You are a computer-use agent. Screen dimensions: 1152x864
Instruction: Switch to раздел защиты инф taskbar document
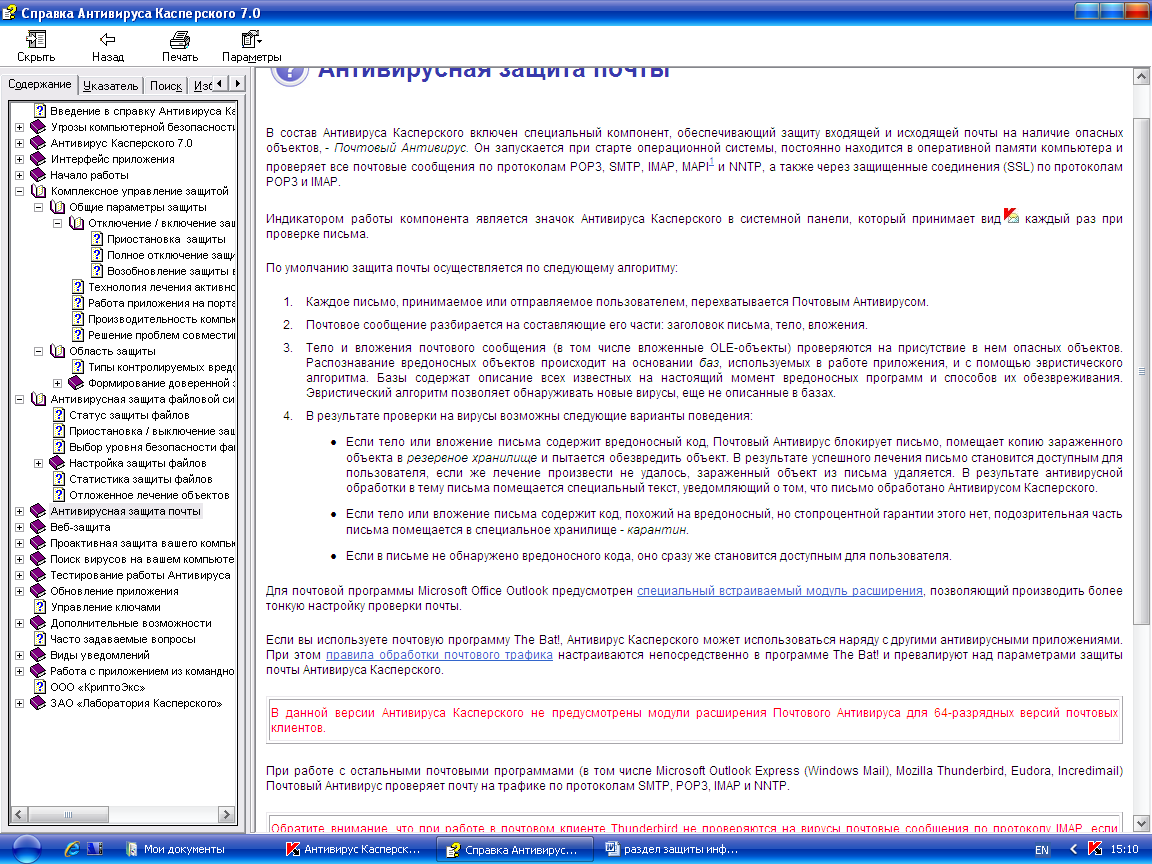(673, 849)
